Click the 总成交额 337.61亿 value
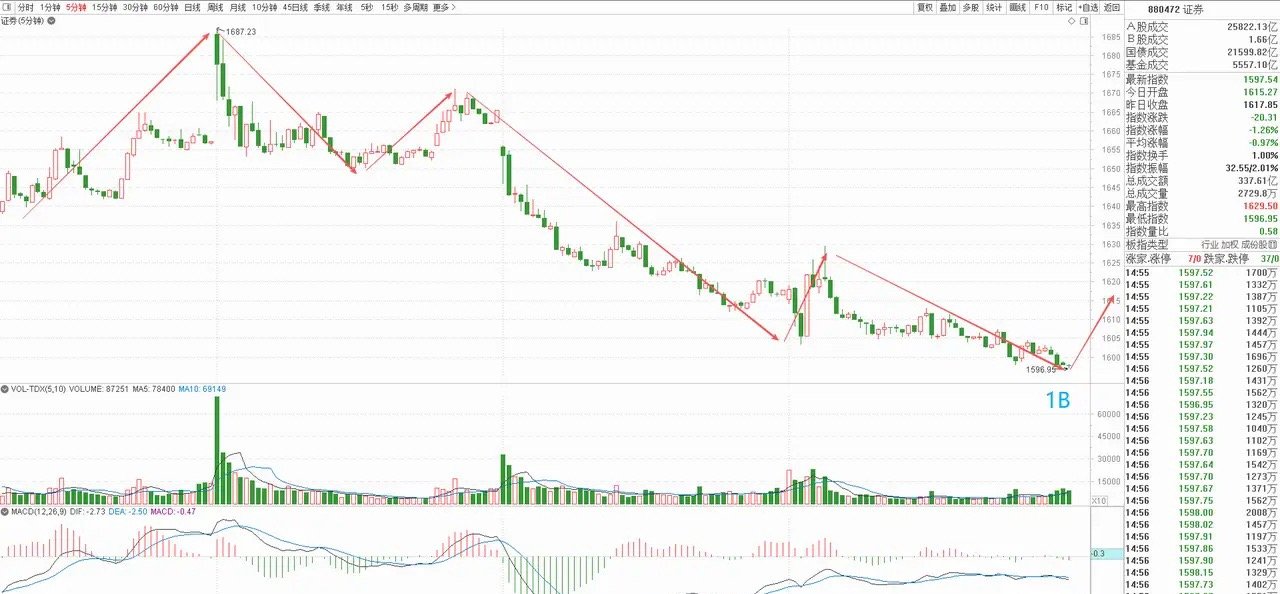Screen dimensions: 1280x594 [1260, 180]
